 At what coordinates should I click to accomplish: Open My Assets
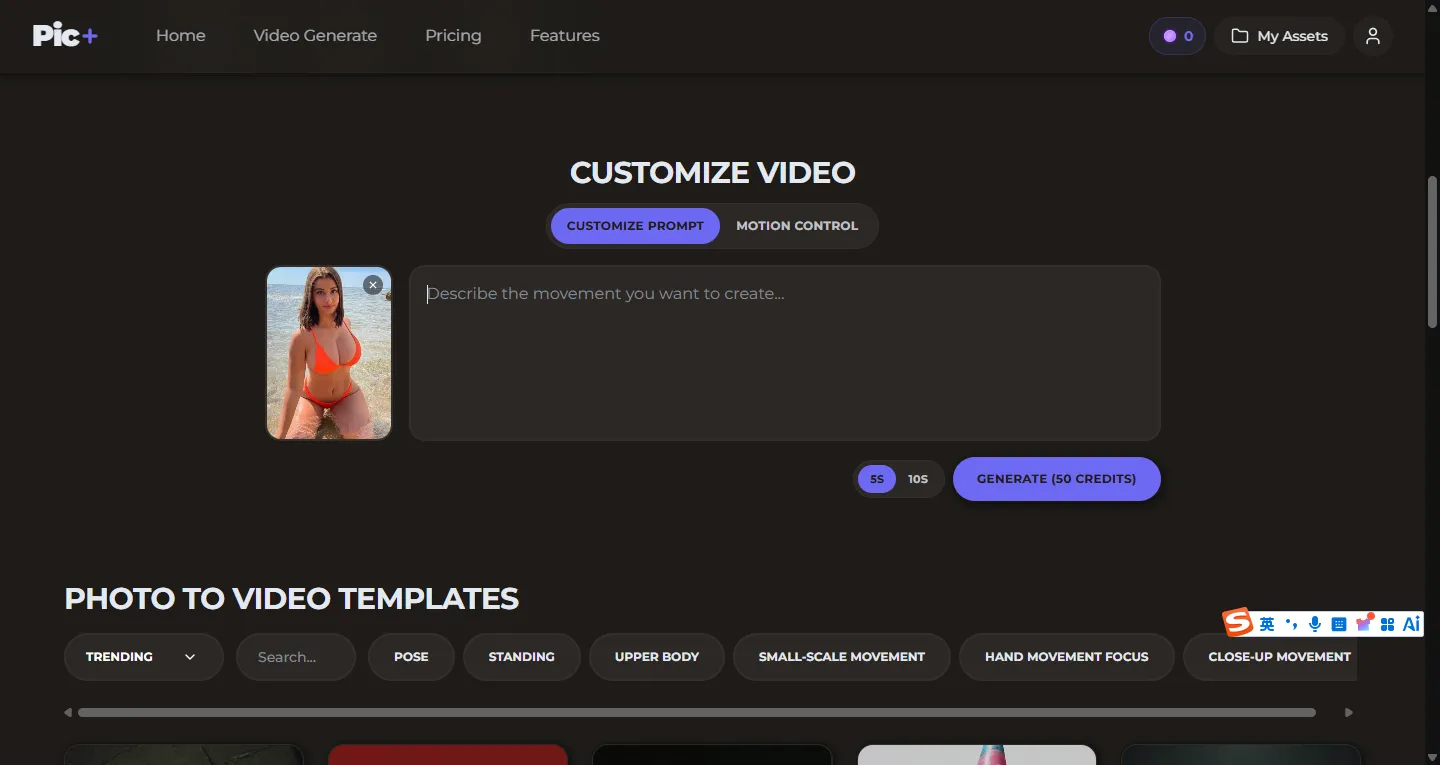(x=1279, y=36)
